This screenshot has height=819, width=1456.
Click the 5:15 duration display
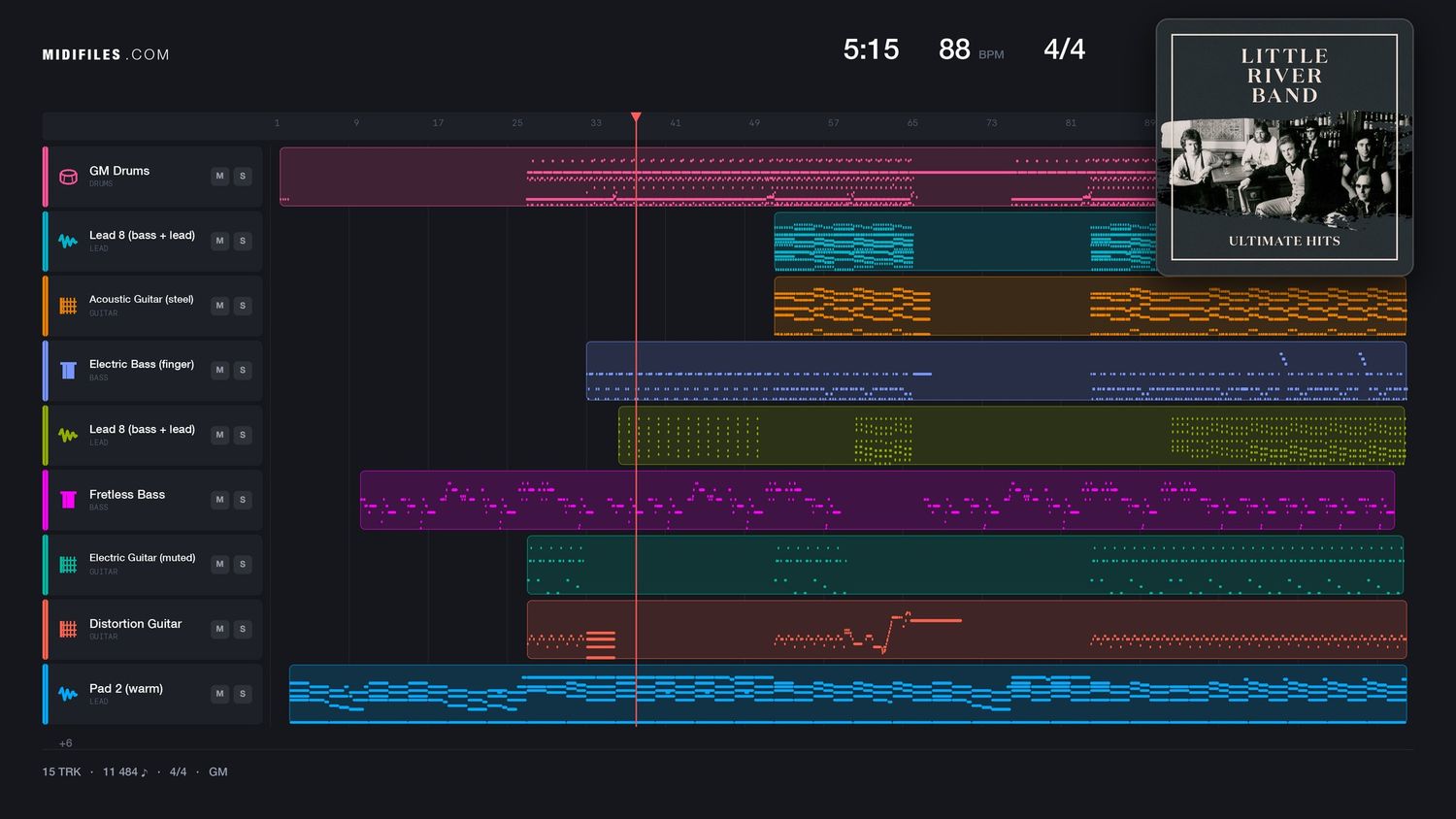click(871, 49)
